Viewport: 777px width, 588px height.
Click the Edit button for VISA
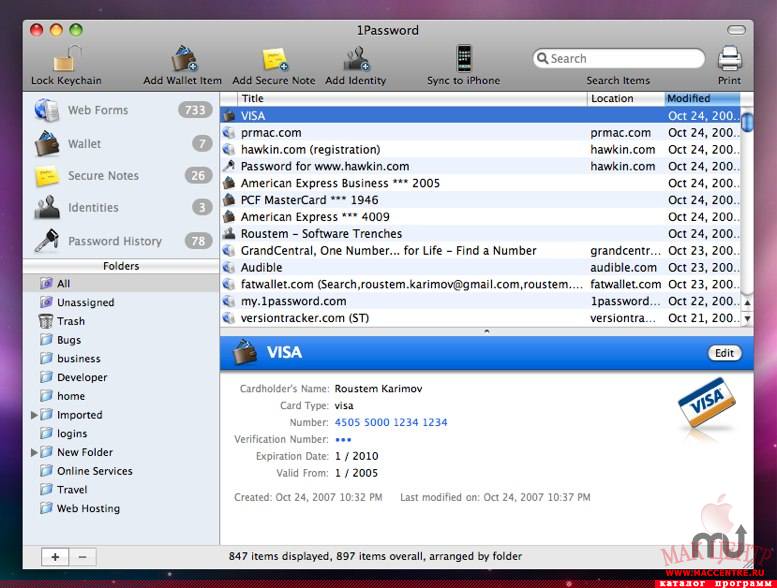(724, 353)
